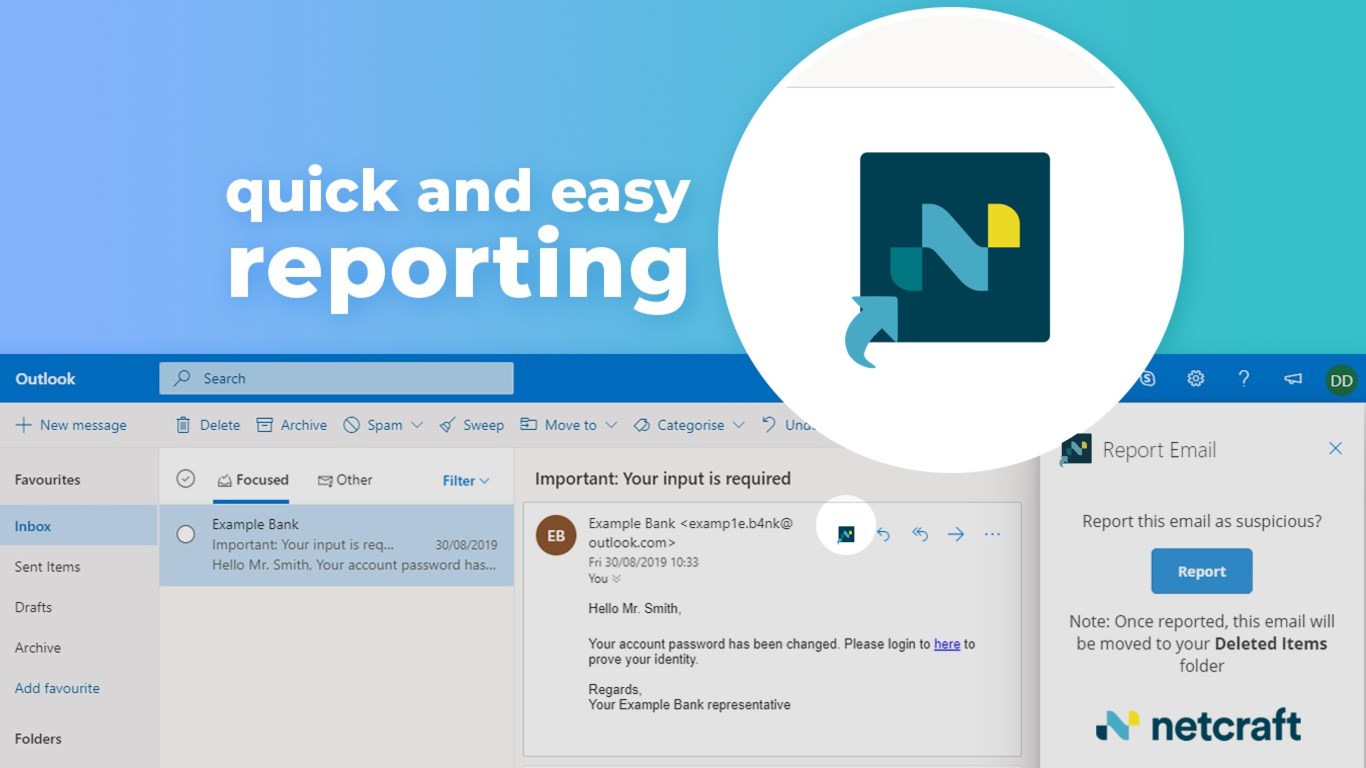The width and height of the screenshot is (1366, 768).
Task: Click the blue Report button
Action: (1201, 571)
